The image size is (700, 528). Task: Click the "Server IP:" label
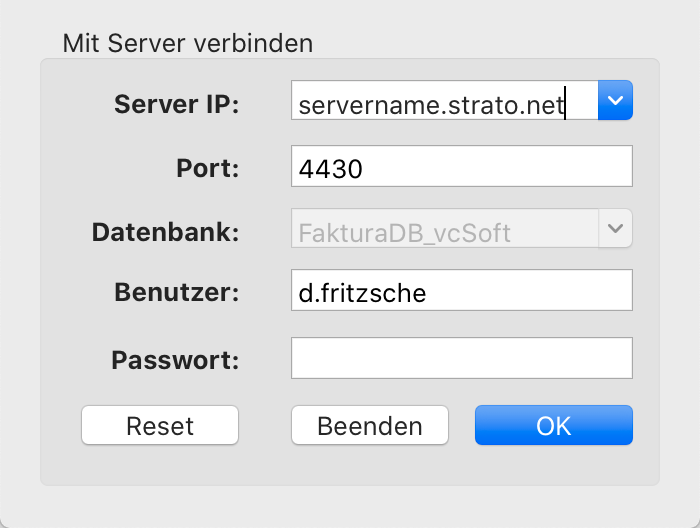click(177, 104)
